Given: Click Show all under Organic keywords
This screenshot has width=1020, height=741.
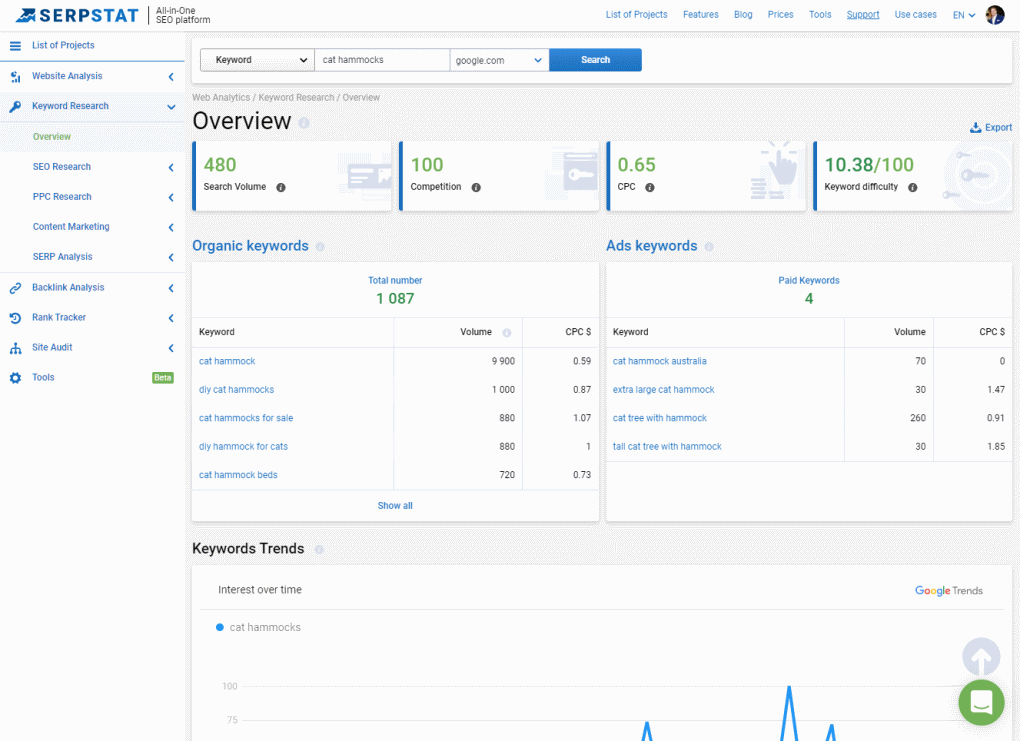Looking at the screenshot, I should tap(395, 505).
